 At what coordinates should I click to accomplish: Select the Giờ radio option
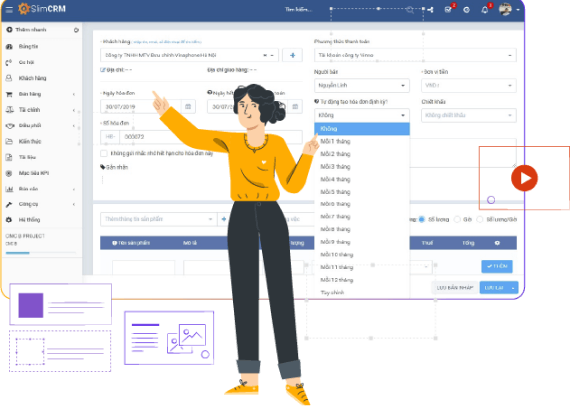tap(457, 219)
